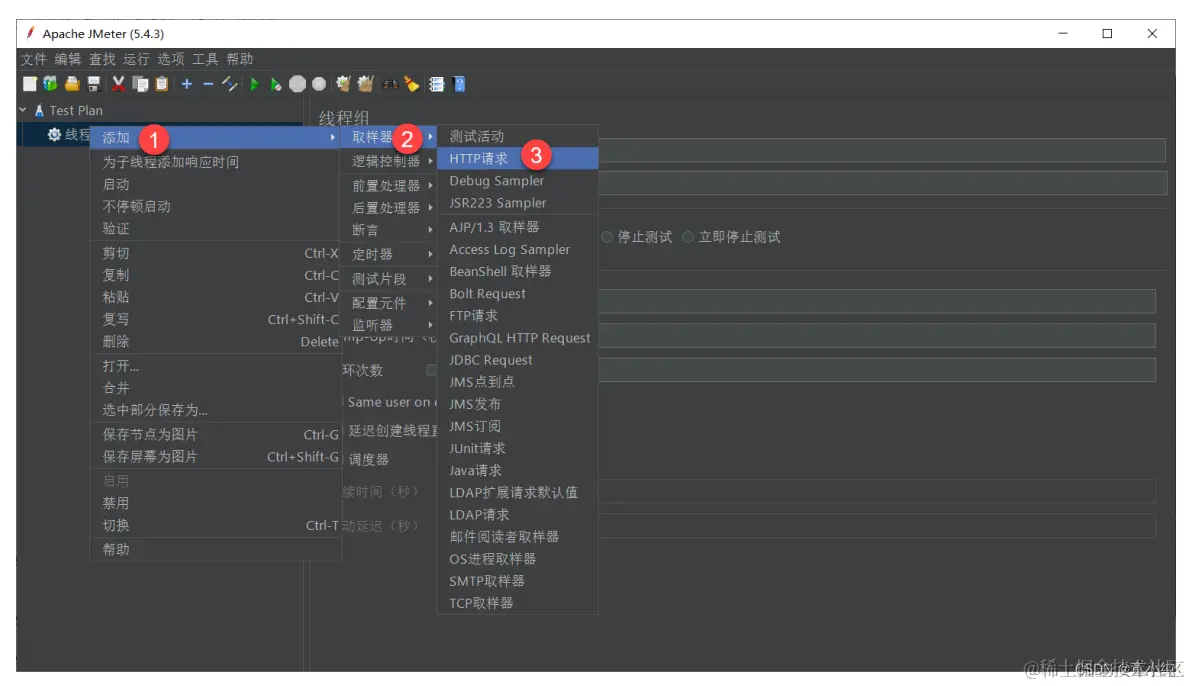
Task: Select GraphQL HTTP Request entry
Action: pyautogui.click(x=517, y=338)
